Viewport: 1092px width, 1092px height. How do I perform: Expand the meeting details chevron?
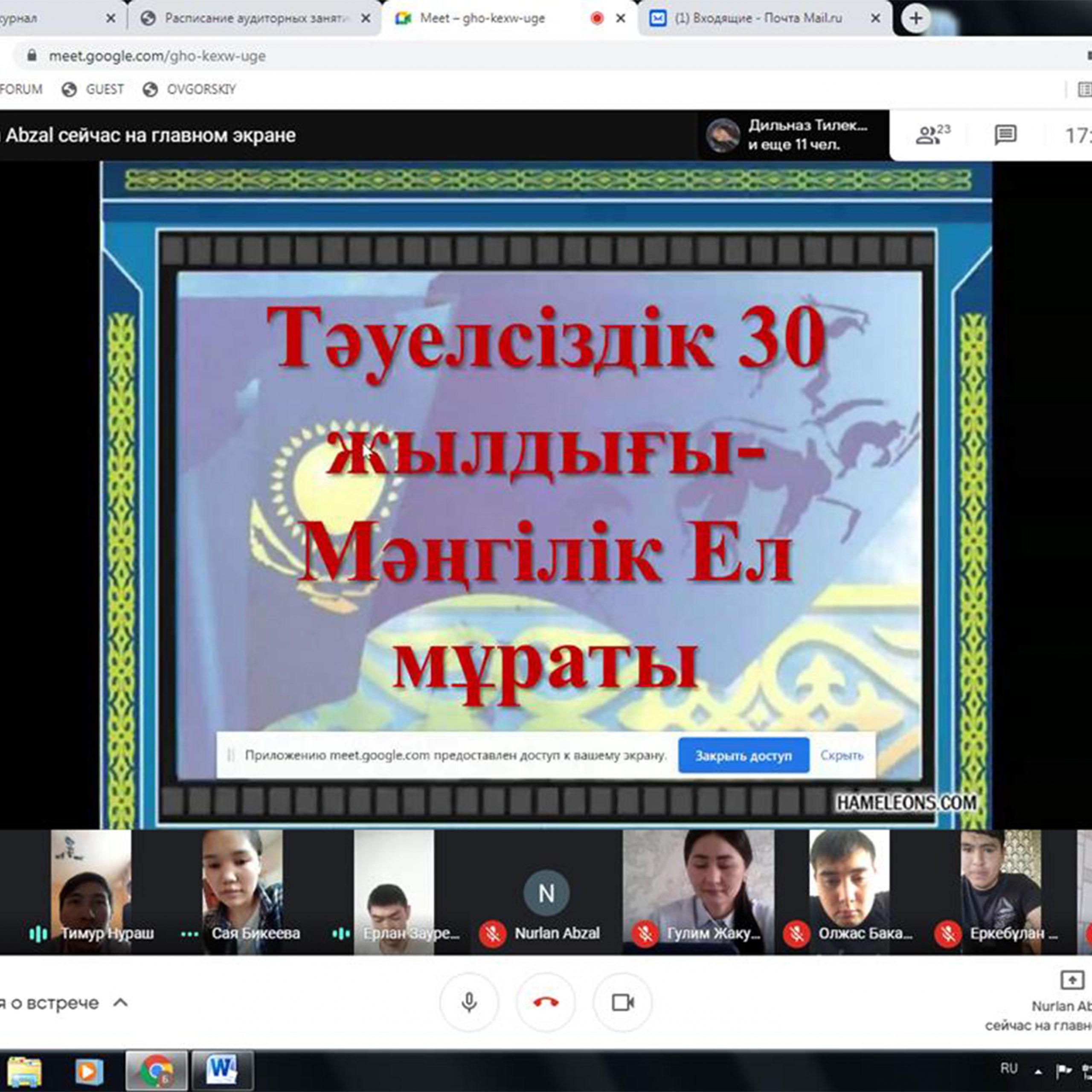(120, 1003)
